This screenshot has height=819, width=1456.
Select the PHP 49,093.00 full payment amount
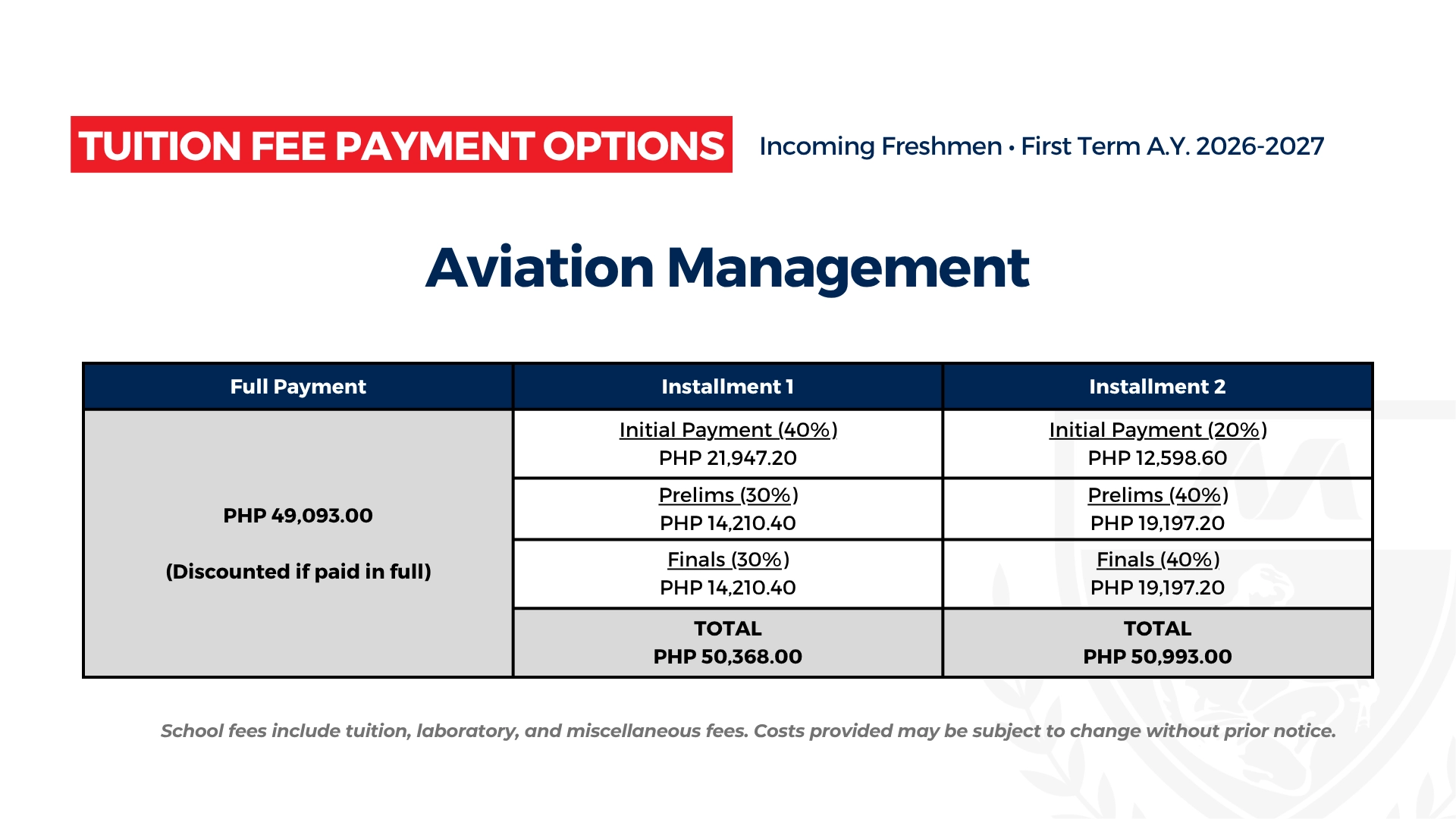point(298,516)
